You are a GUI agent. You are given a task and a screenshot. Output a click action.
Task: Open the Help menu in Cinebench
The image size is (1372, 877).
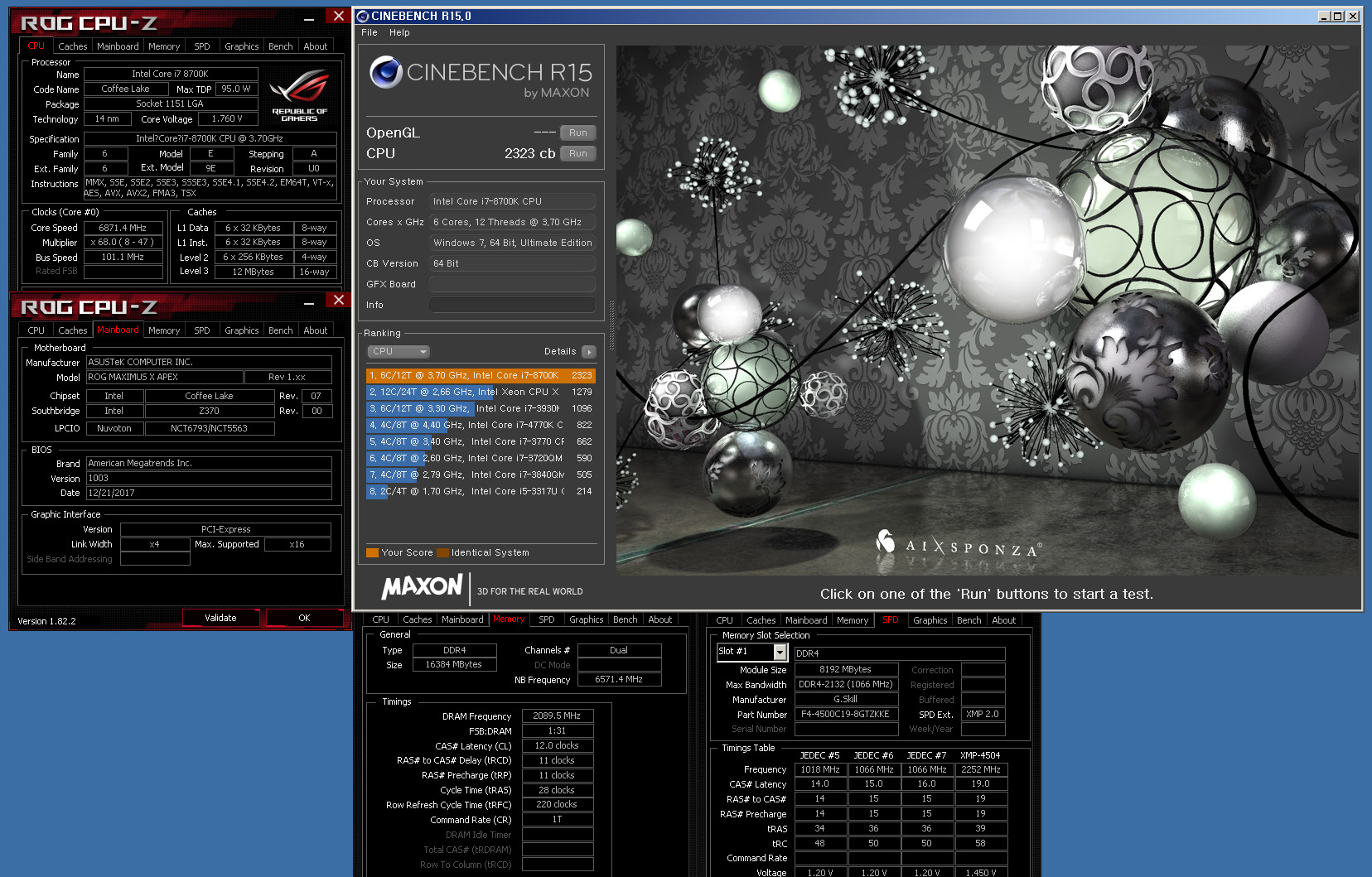click(399, 32)
